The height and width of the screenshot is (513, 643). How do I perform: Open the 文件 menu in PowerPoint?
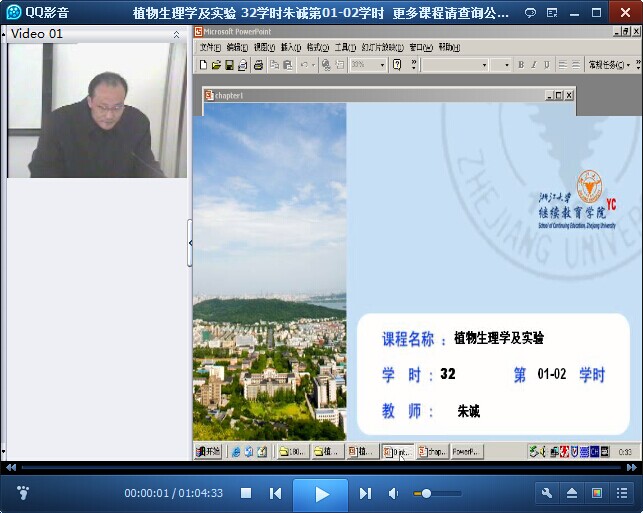pyautogui.click(x=210, y=48)
